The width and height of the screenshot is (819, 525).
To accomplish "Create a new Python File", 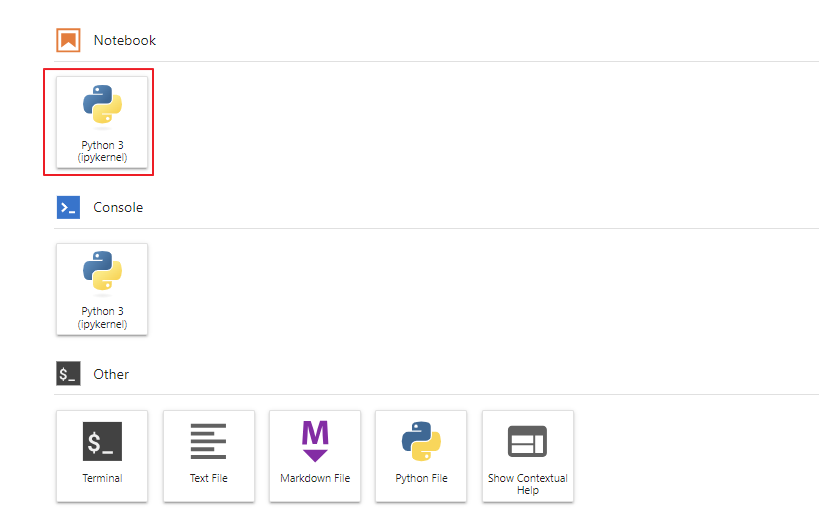I will click(421, 456).
